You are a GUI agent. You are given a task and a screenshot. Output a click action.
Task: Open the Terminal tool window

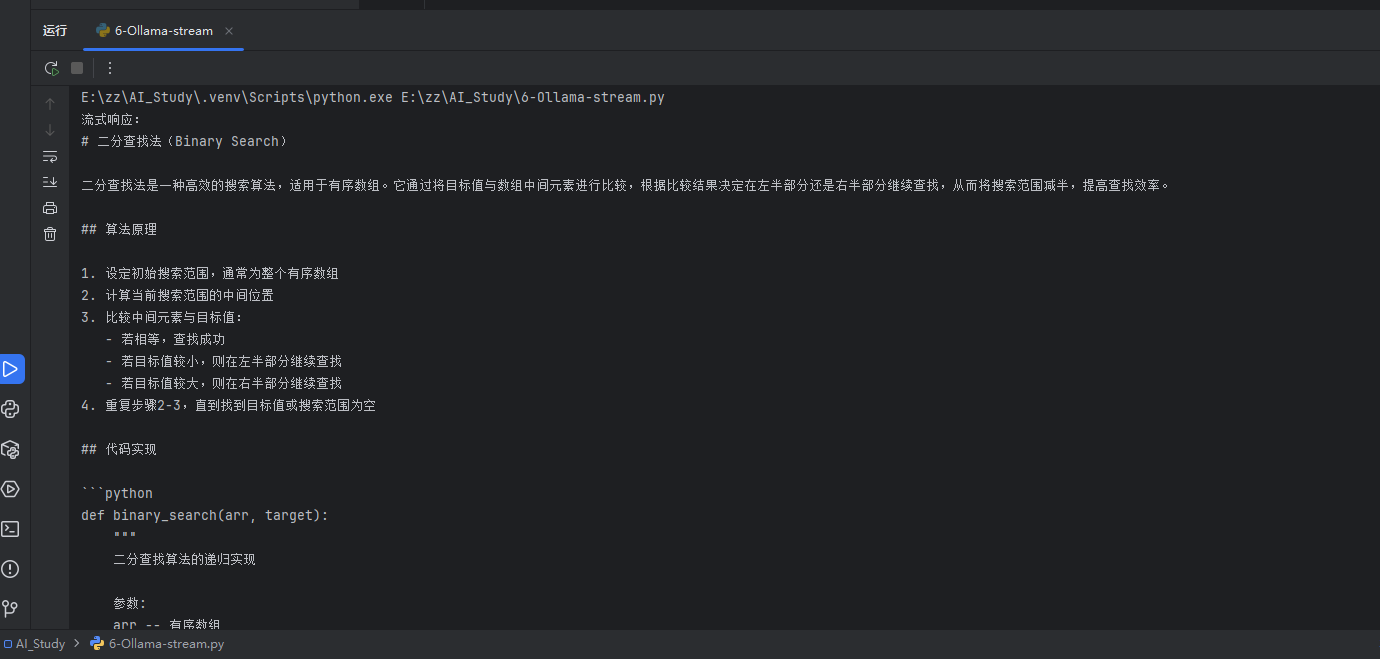11,529
